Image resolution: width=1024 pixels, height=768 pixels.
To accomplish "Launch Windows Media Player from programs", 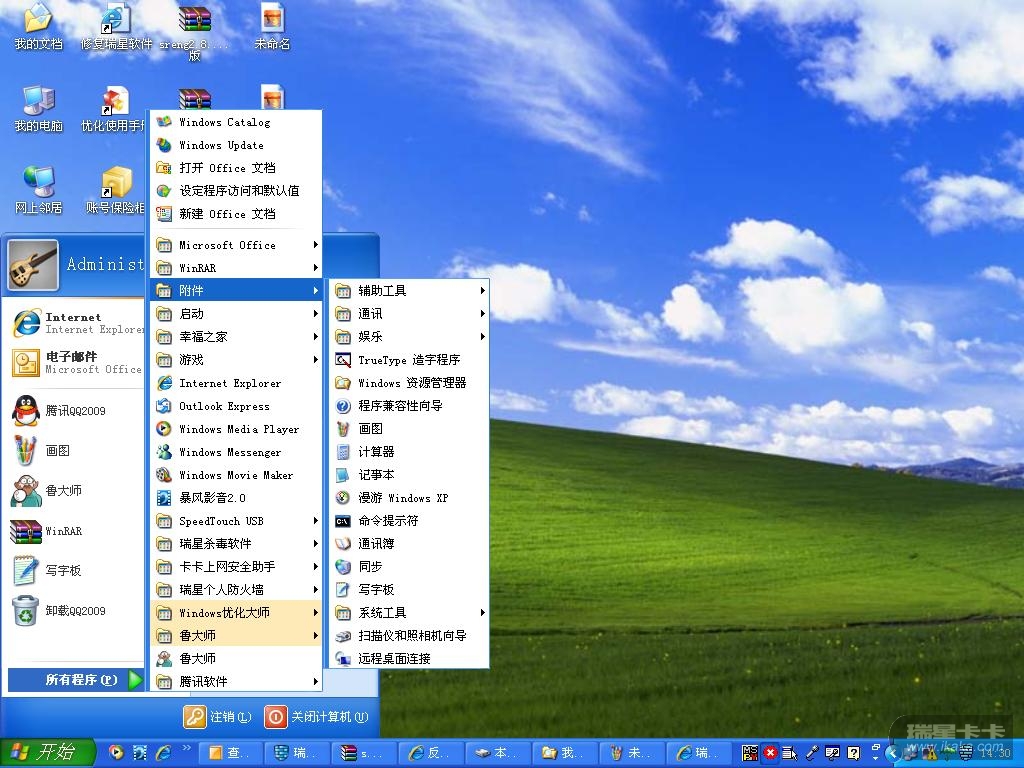I will tap(238, 429).
